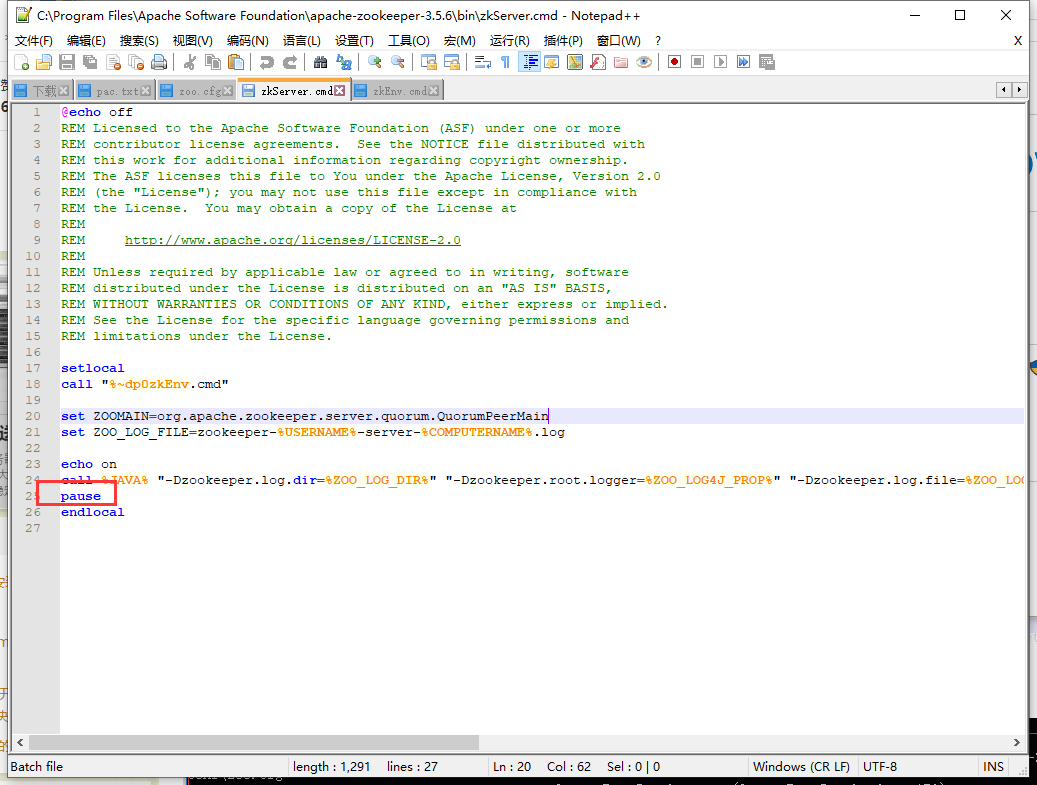The width and height of the screenshot is (1037, 785).
Task: Close the zkEnv.cmd tab
Action: click(x=434, y=89)
